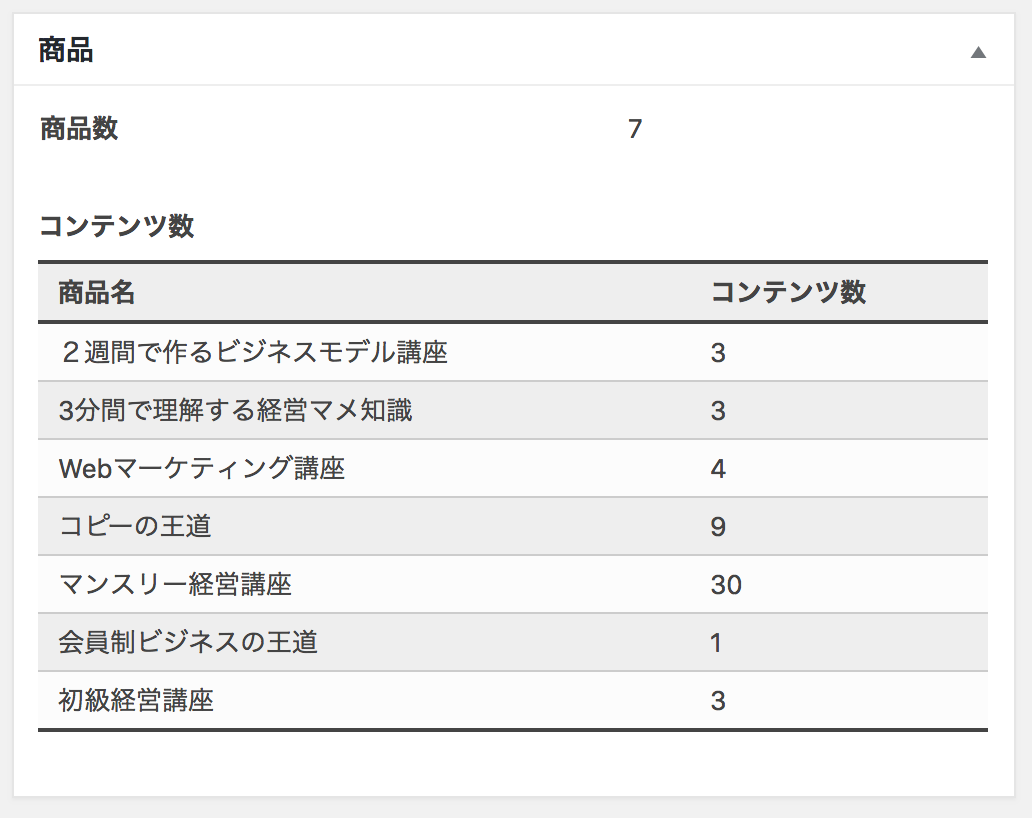1032x818 pixels.
Task: Click the 商品 panel title
Action: pos(66,50)
